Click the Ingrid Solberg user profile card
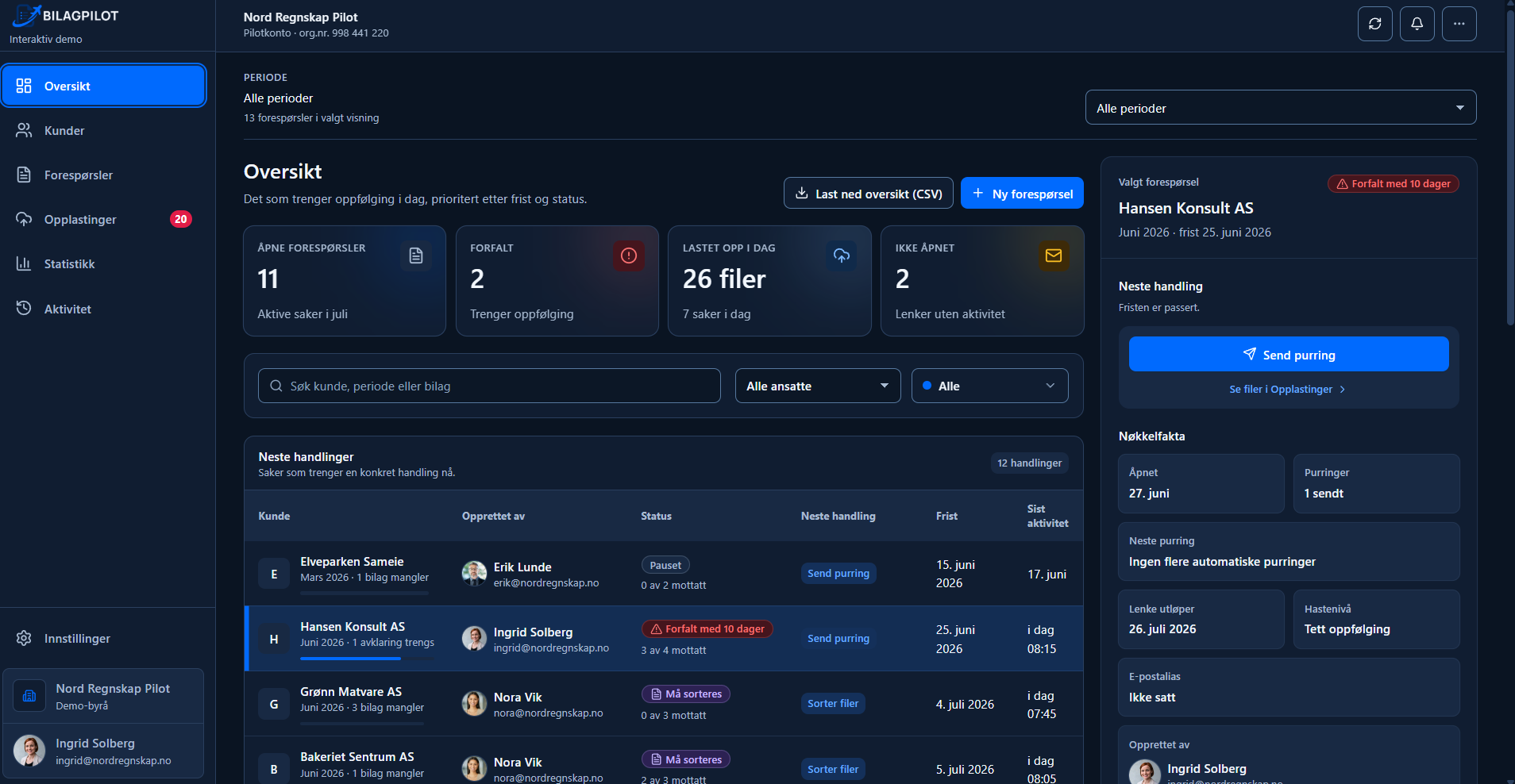 click(x=103, y=751)
